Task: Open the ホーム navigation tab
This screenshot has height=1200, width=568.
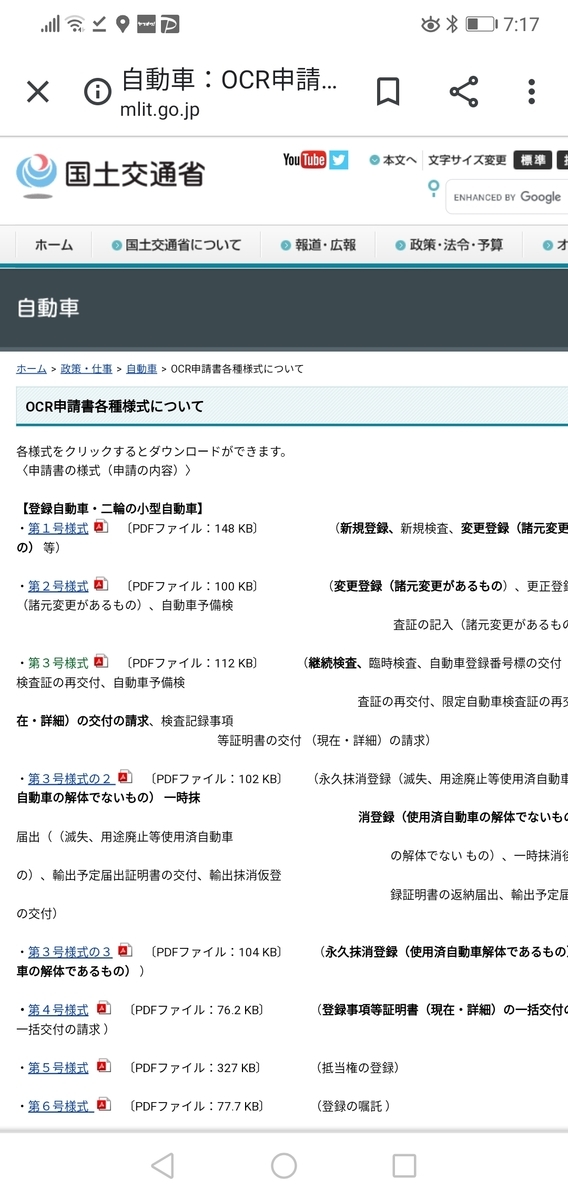Action: tap(54, 245)
